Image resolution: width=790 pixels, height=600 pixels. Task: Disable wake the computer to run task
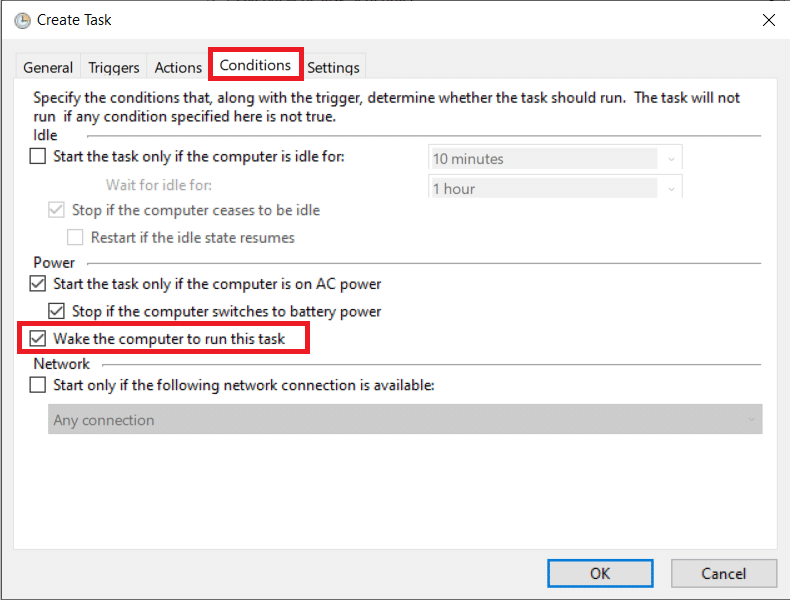38,339
